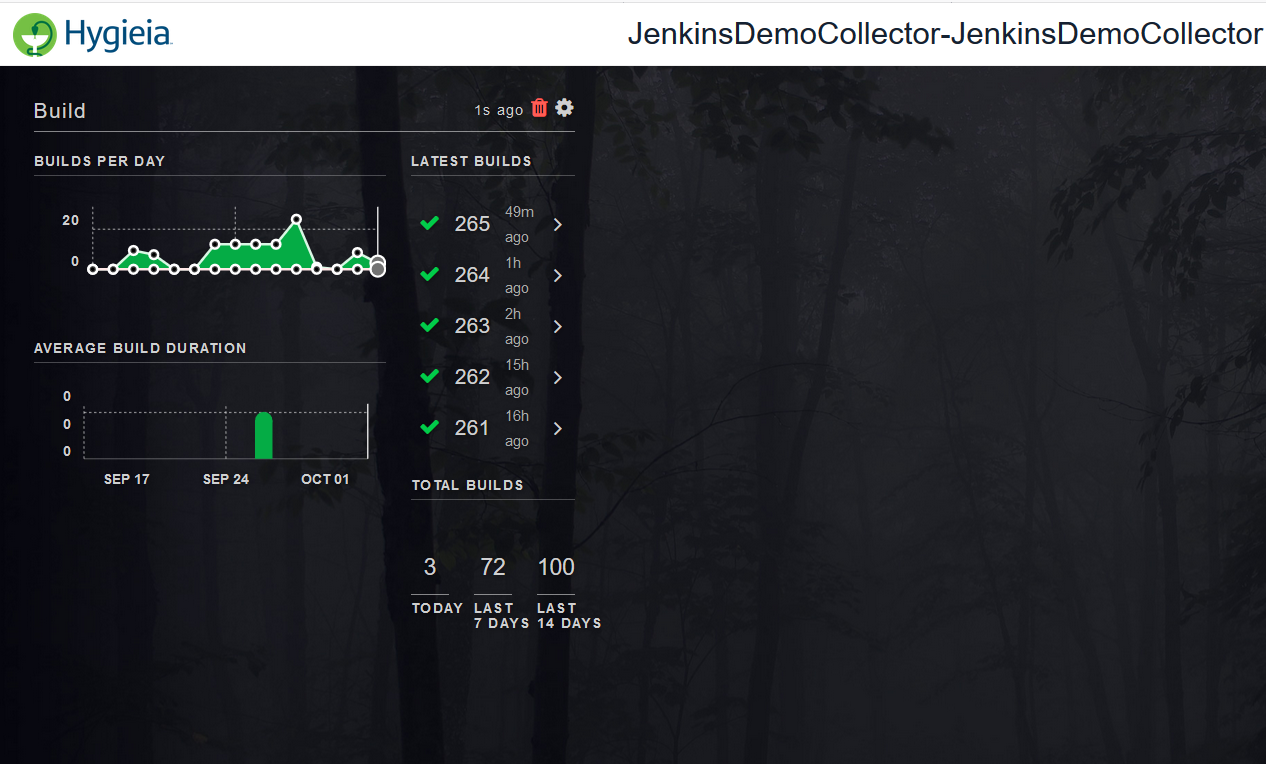The width and height of the screenshot is (1266, 764).
Task: Click the '1s ago' updated label
Action: pos(498,110)
